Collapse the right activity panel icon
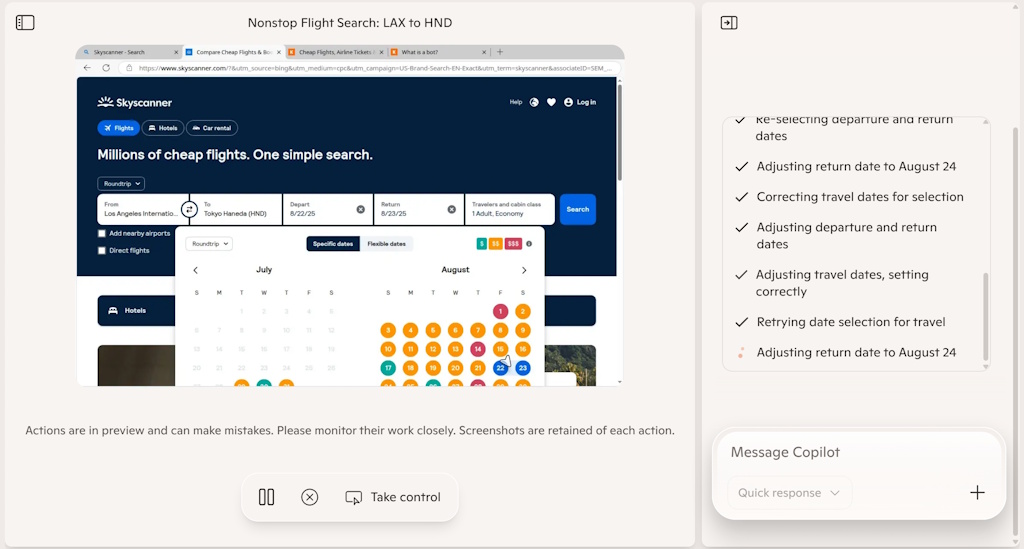 729,23
